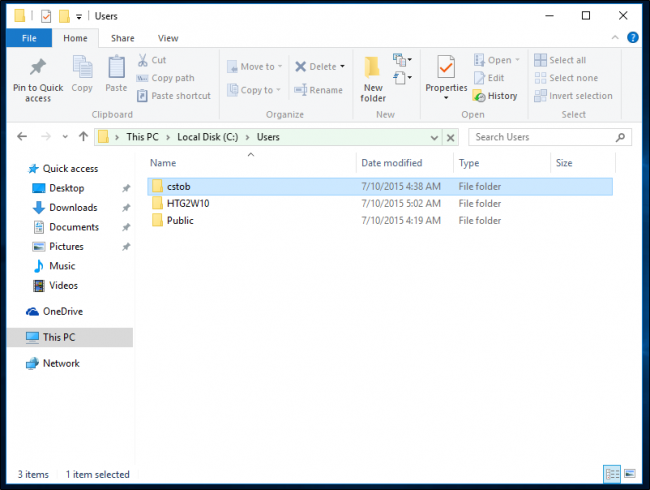The image size is (650, 490).
Task: Switch to details view in status bar
Action: point(612,474)
